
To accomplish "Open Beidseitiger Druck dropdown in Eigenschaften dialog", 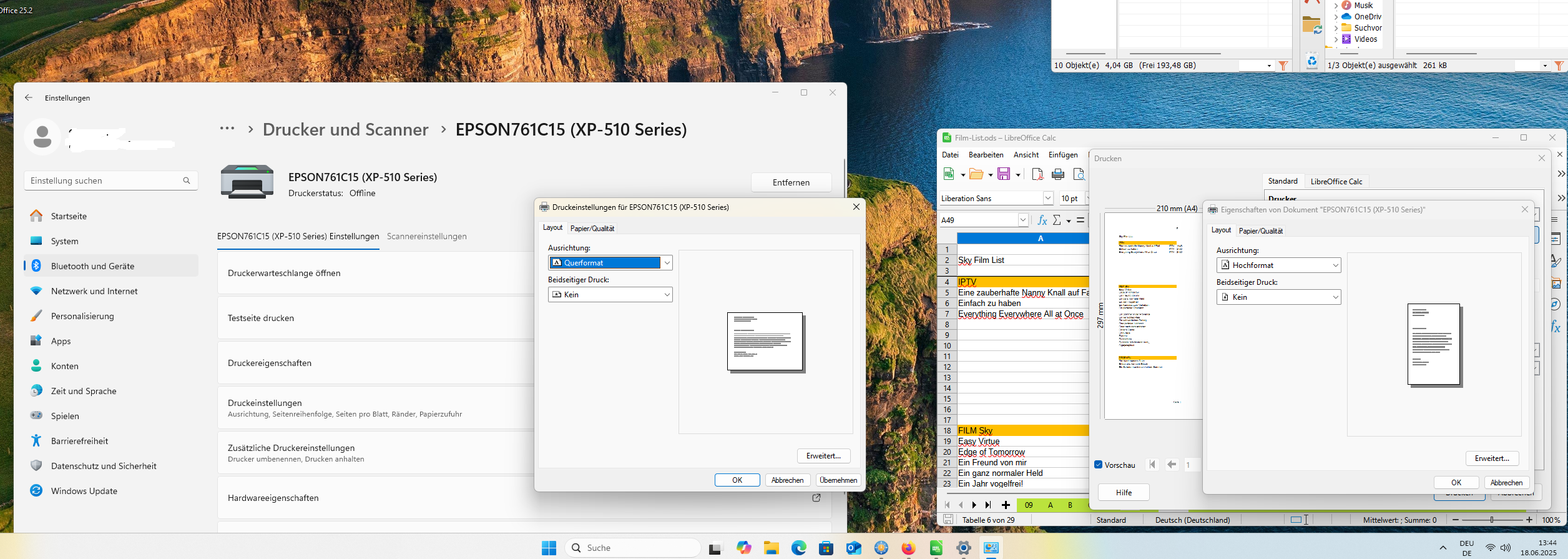I will click(x=1278, y=297).
